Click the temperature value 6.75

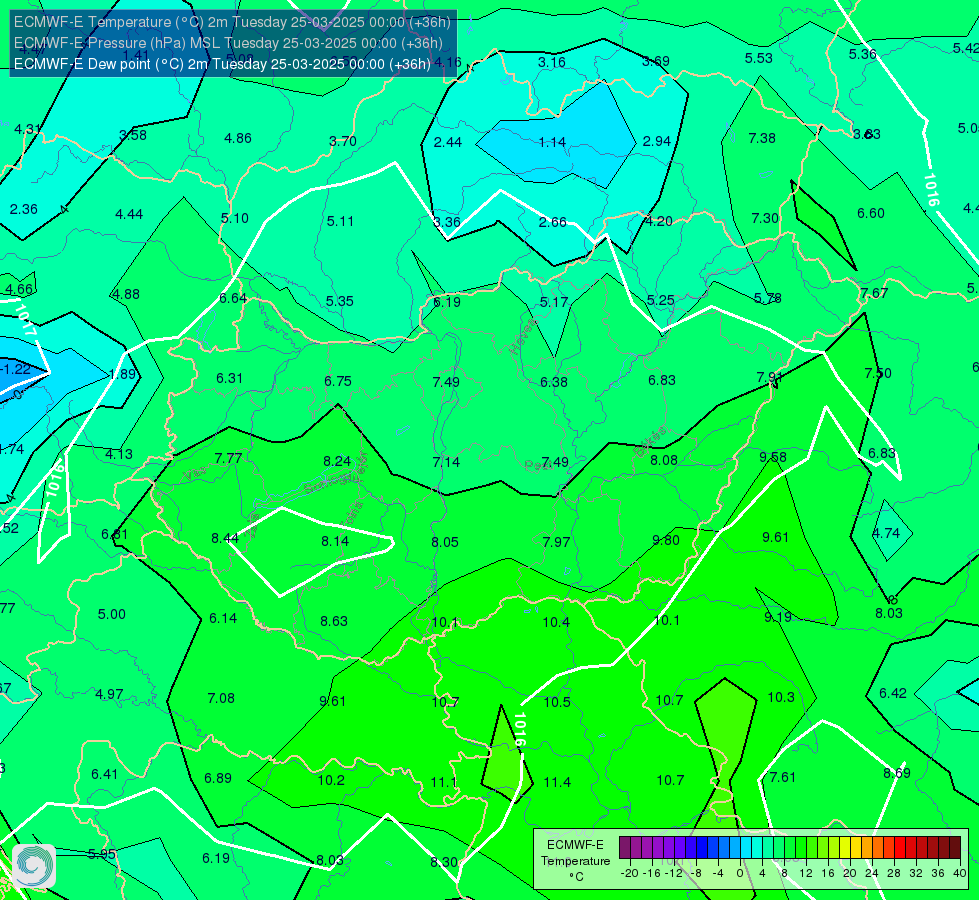(338, 381)
